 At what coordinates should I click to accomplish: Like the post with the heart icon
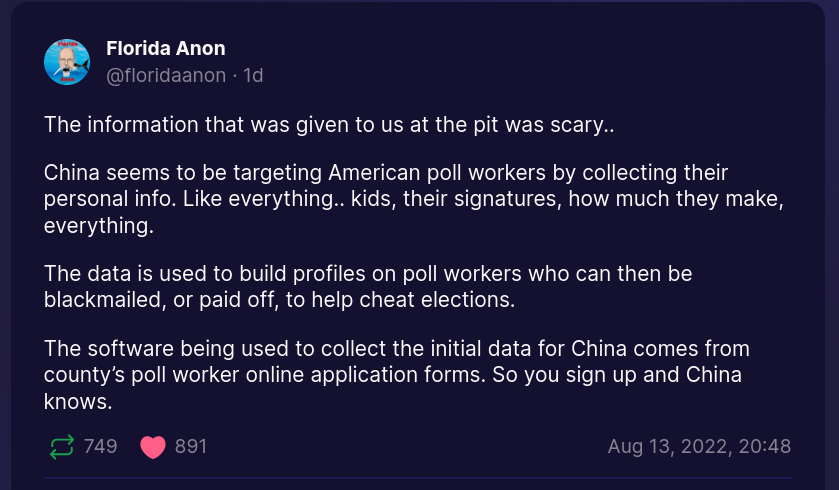coord(152,446)
